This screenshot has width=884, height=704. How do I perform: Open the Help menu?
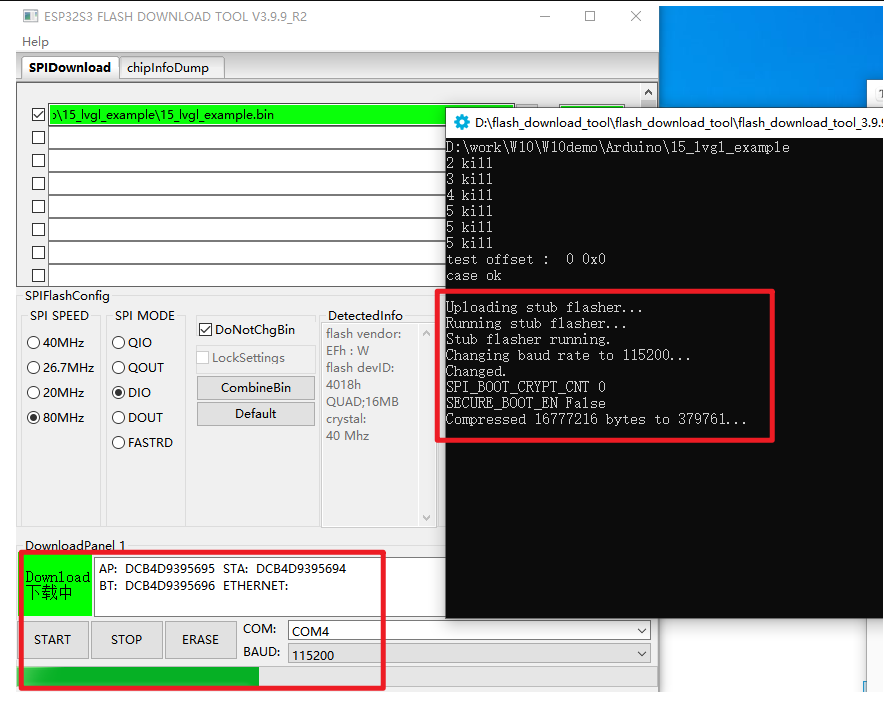(x=35, y=42)
